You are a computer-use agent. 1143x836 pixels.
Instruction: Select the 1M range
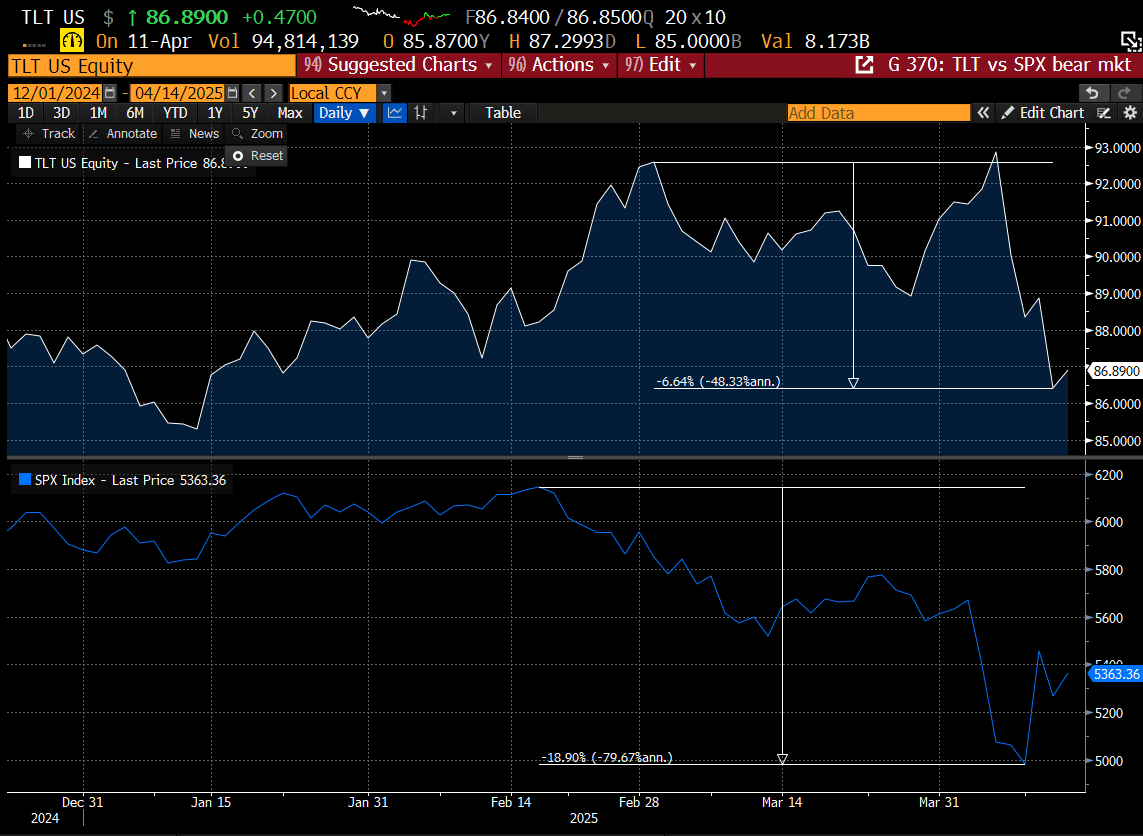click(x=98, y=113)
